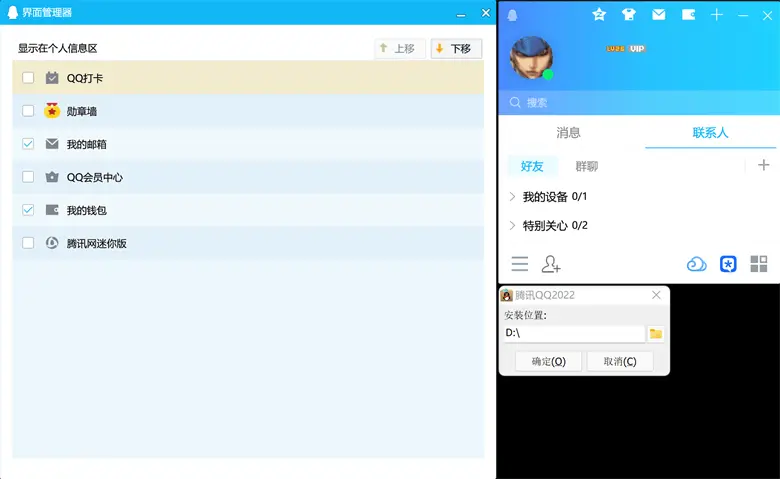The height and width of the screenshot is (479, 780).
Task: Open the four-square apps grid icon
Action: (x=759, y=264)
